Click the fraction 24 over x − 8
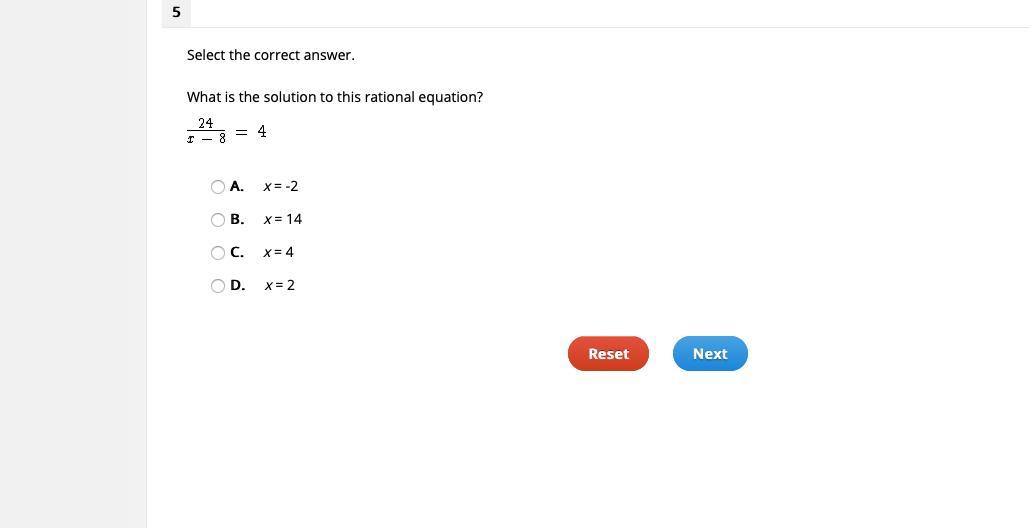The image size is (1029, 528). [x=206, y=131]
